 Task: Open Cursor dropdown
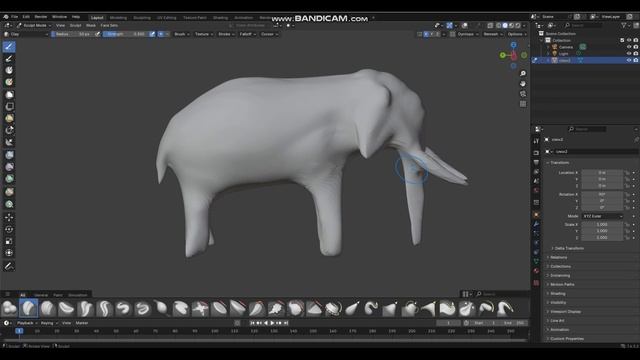click(x=269, y=34)
